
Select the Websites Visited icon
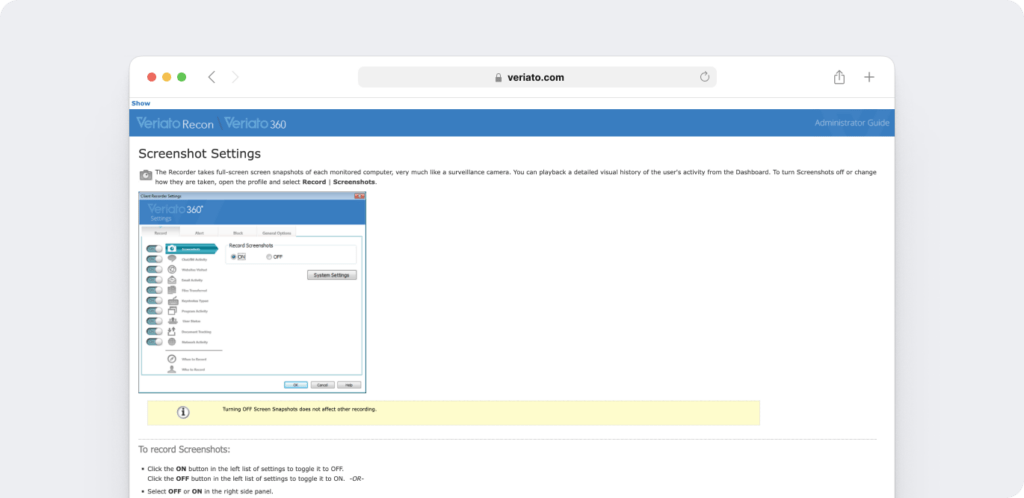(x=172, y=270)
